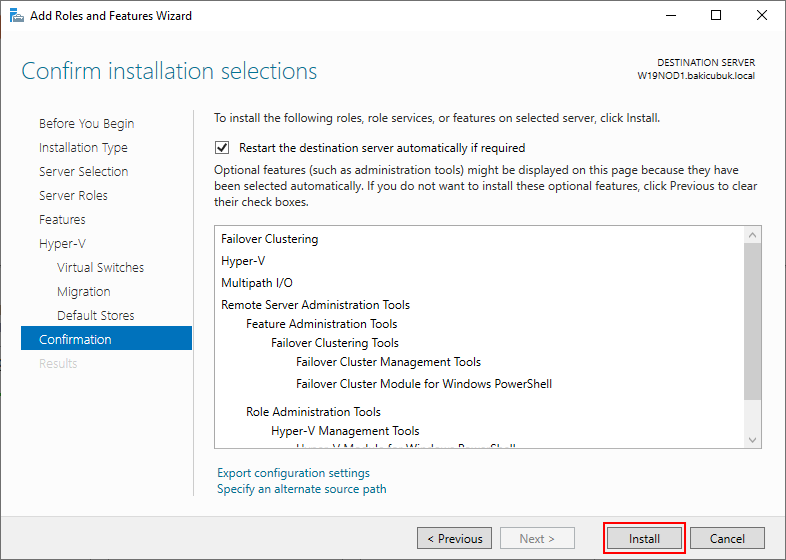Maximize the wizard window
786x560 pixels.
[716, 16]
